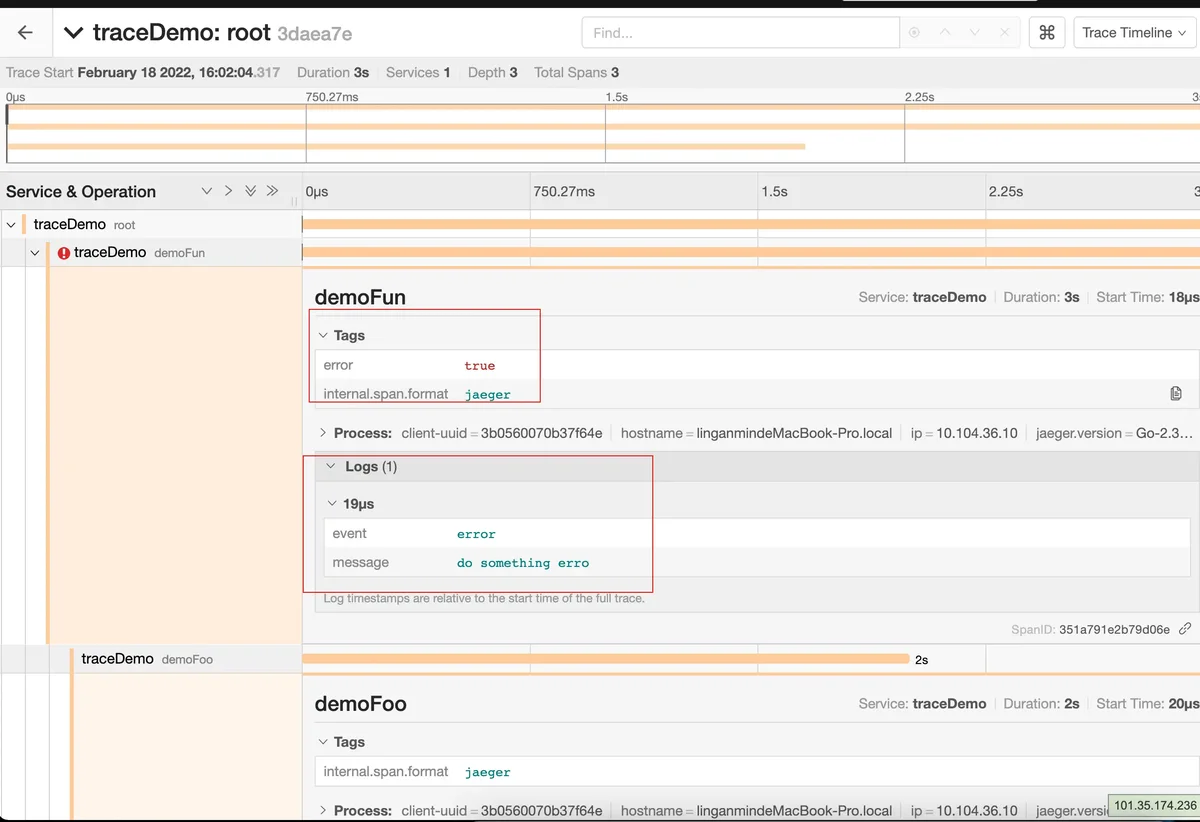Click the root span bar in the timeline
This screenshot has width=1200, height=822.
tap(751, 225)
